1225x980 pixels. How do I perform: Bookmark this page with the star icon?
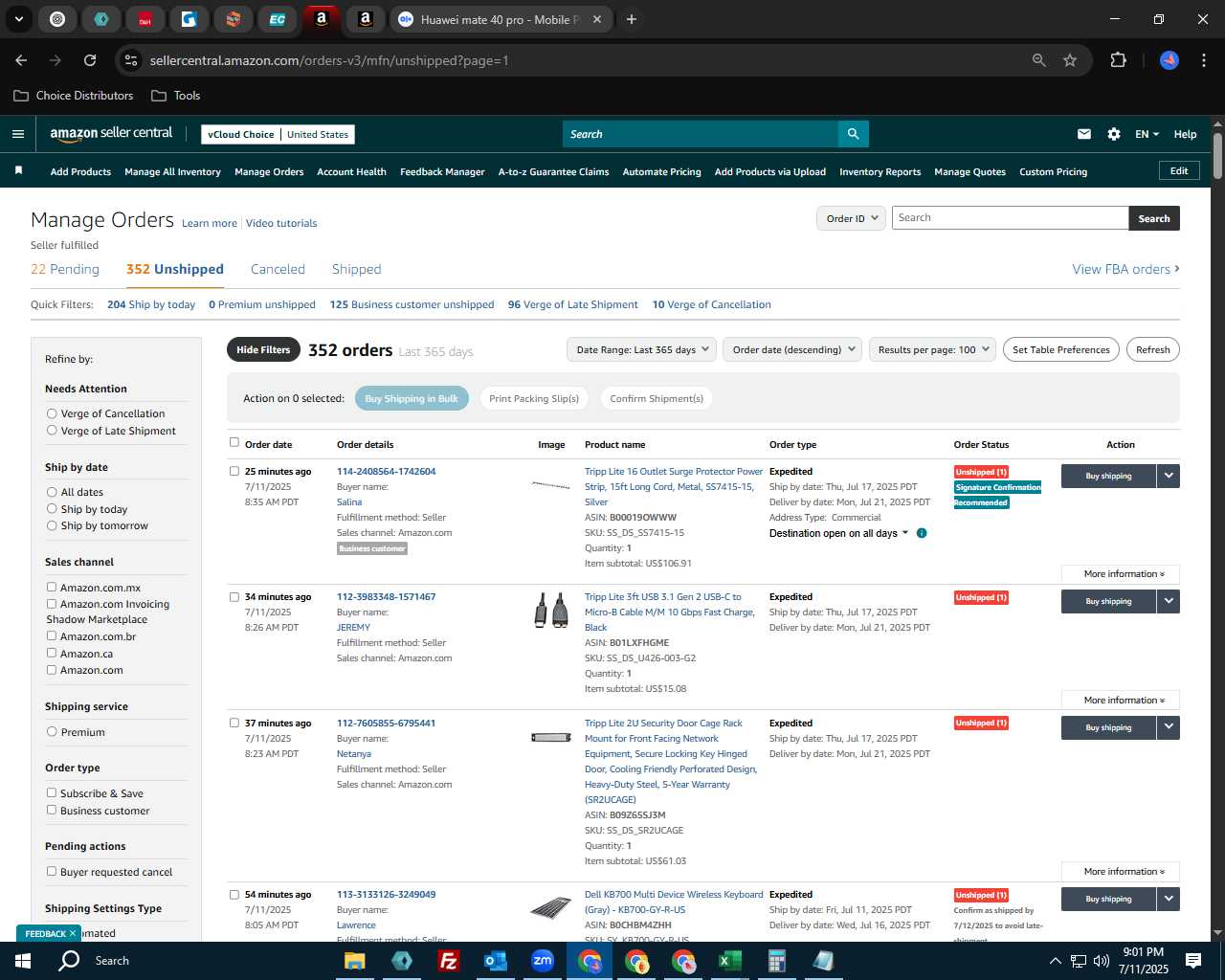1070,60
